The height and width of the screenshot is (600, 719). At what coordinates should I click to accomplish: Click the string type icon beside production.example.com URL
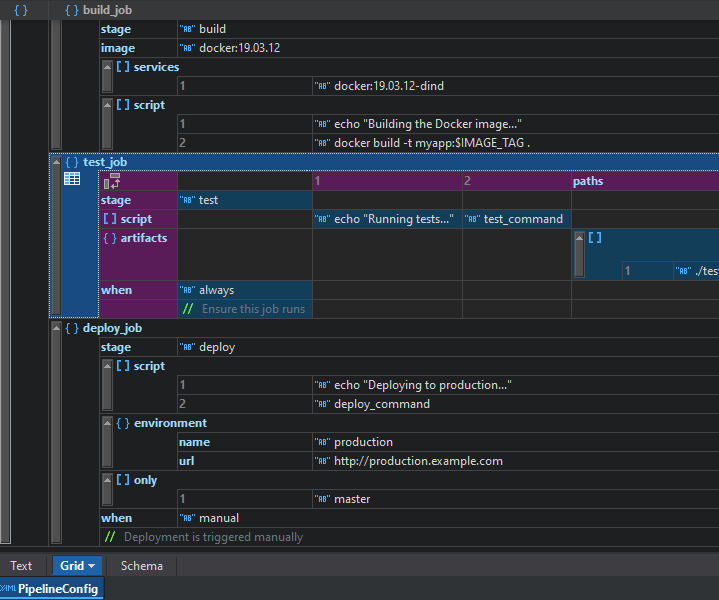tap(323, 462)
